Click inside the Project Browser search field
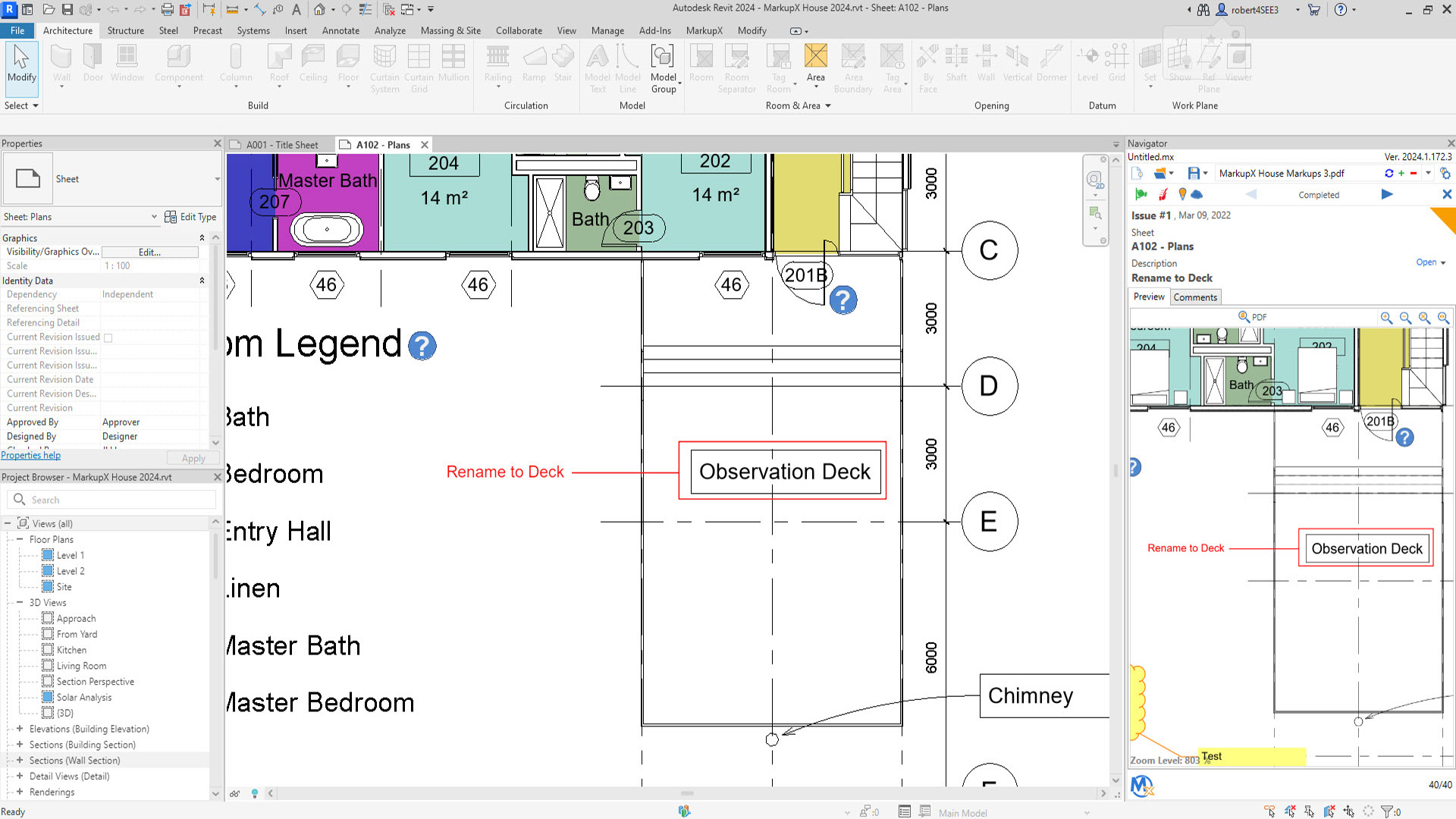Viewport: 1456px width, 819px height. pyautogui.click(x=114, y=499)
